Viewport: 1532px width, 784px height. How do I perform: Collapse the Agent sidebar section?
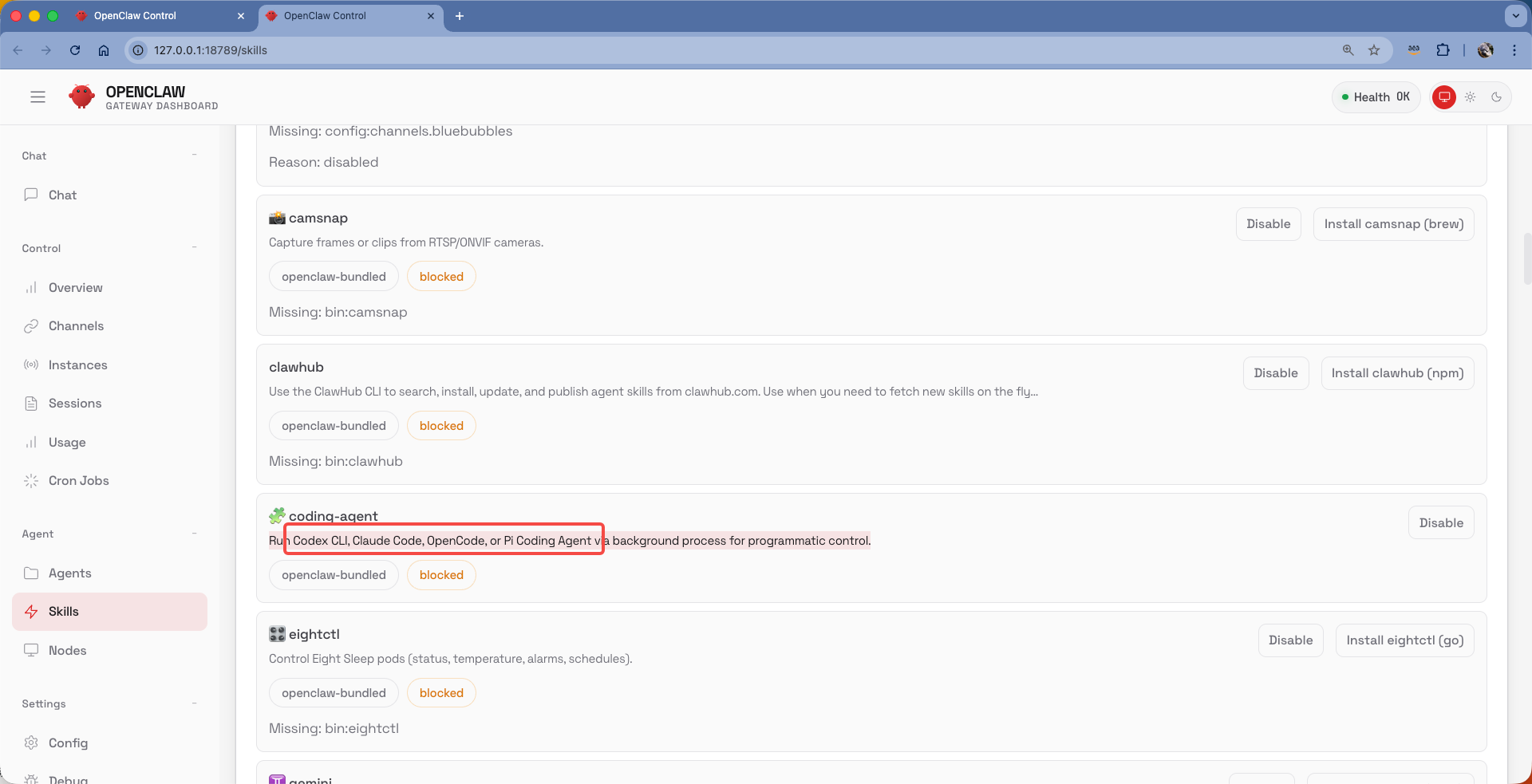click(194, 534)
